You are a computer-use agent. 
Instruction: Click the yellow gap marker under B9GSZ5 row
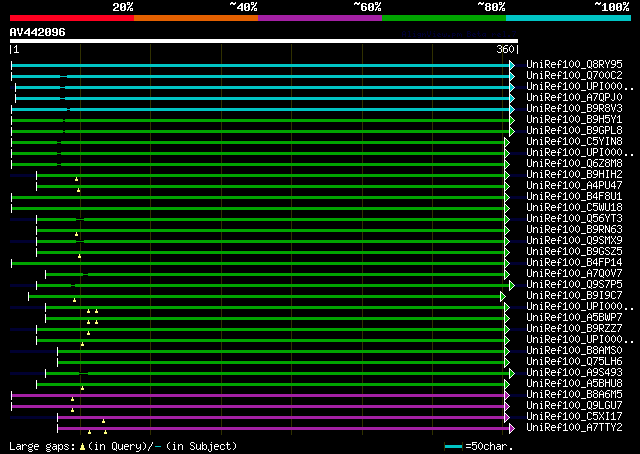[80, 257]
